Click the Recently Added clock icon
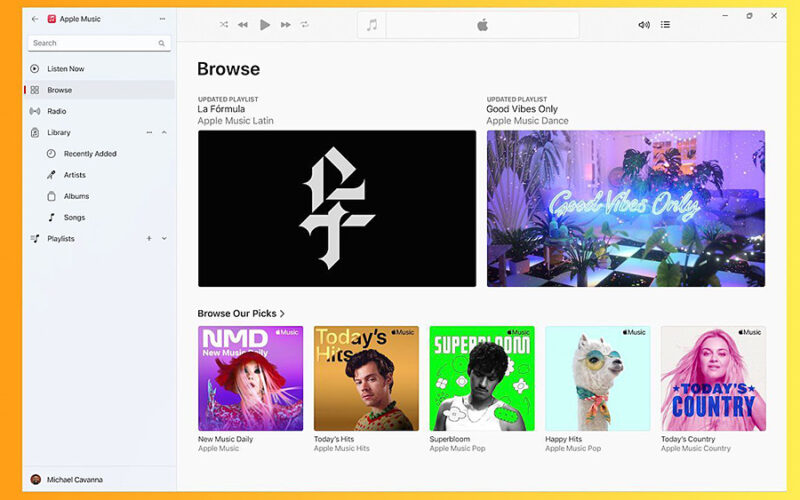This screenshot has height=500, width=800. [x=51, y=154]
